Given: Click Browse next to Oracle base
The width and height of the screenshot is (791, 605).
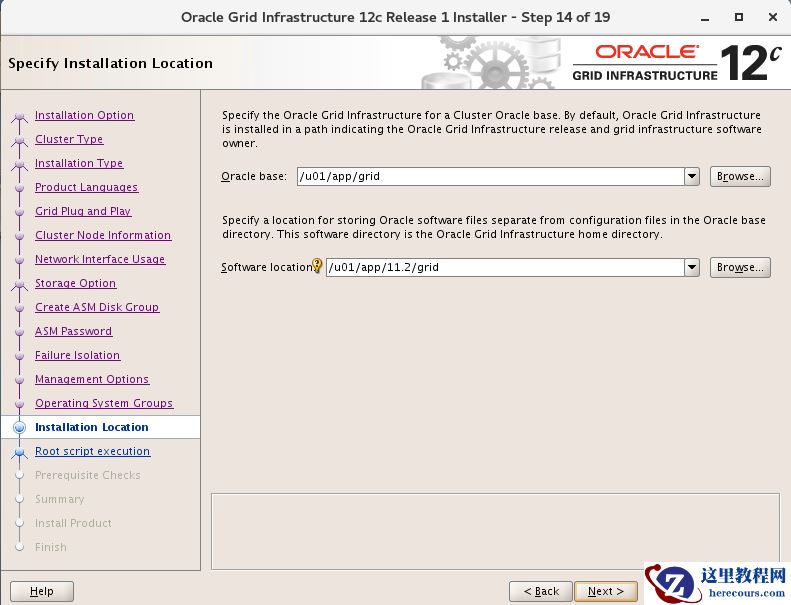Looking at the screenshot, I should pos(740,177).
